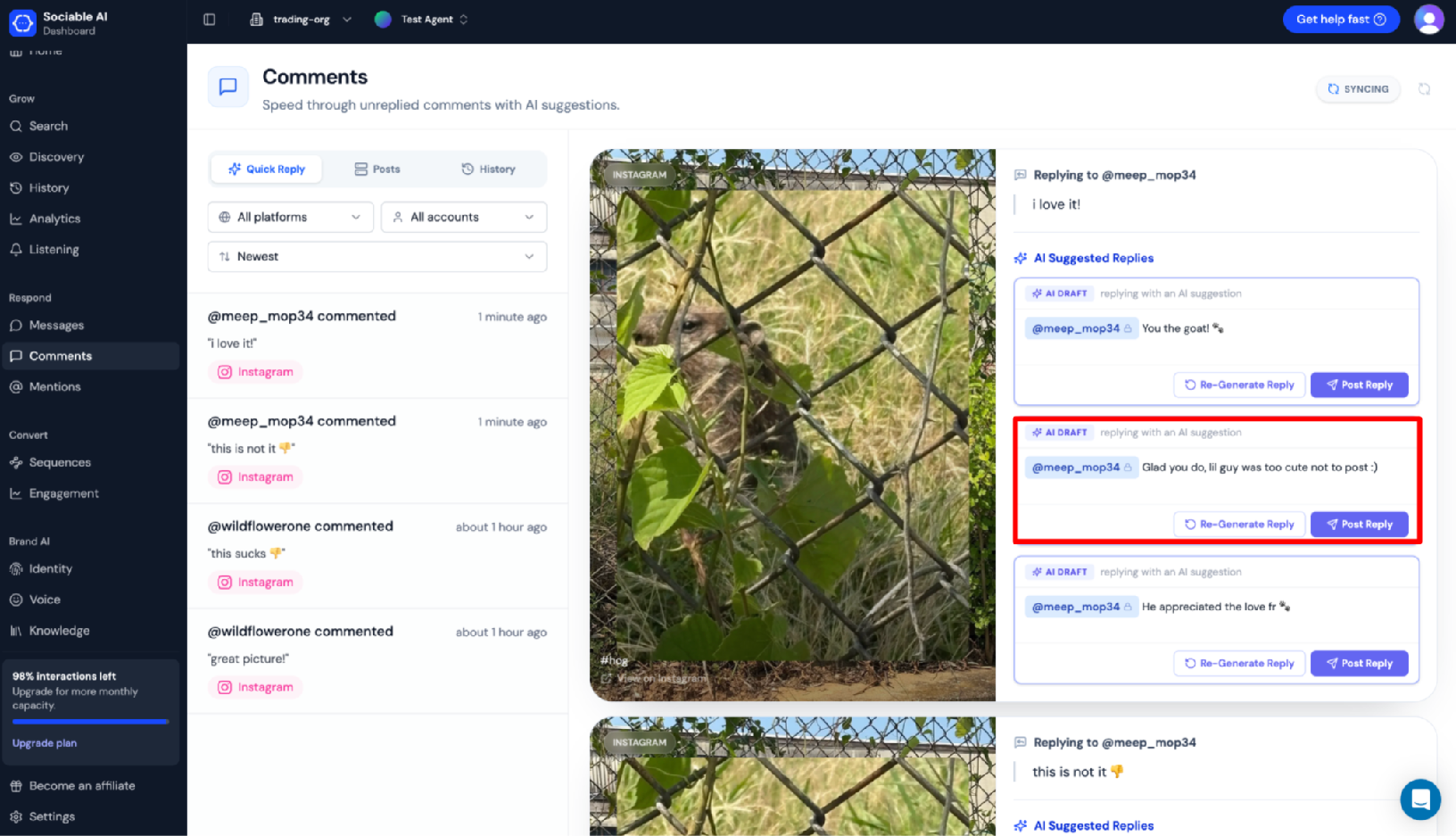Post the "Glad you do" reply

(x=1359, y=524)
